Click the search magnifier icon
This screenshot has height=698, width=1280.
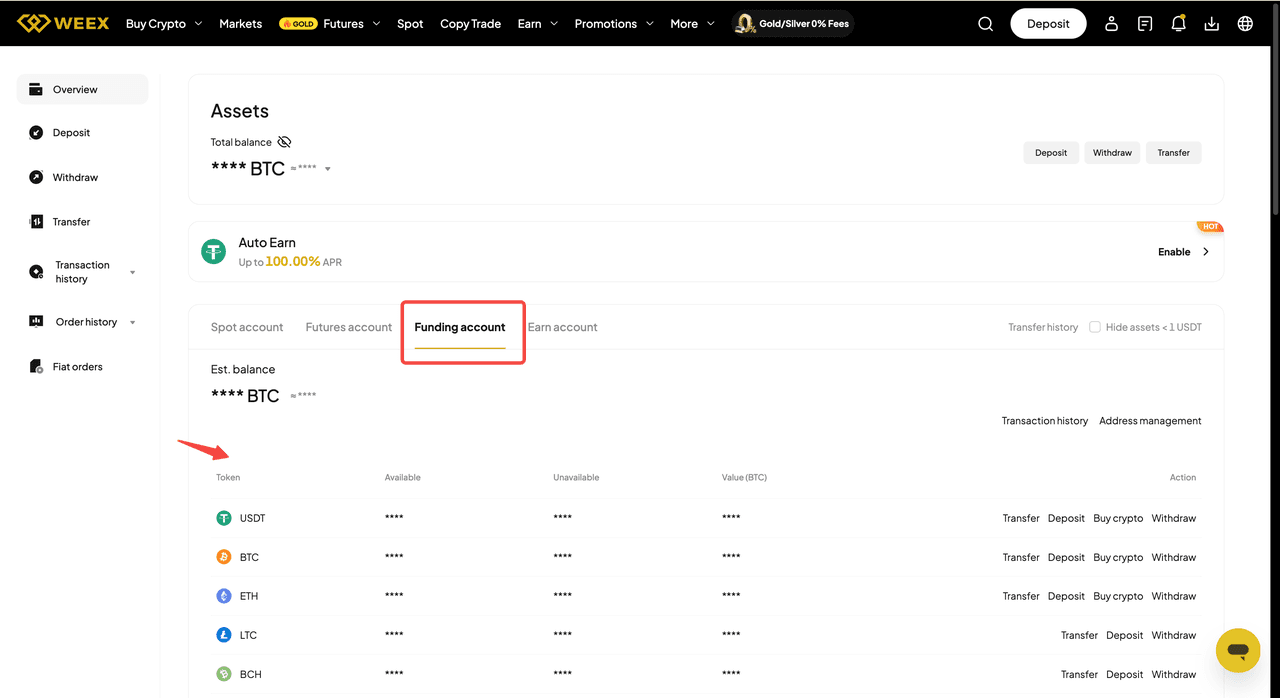985,24
